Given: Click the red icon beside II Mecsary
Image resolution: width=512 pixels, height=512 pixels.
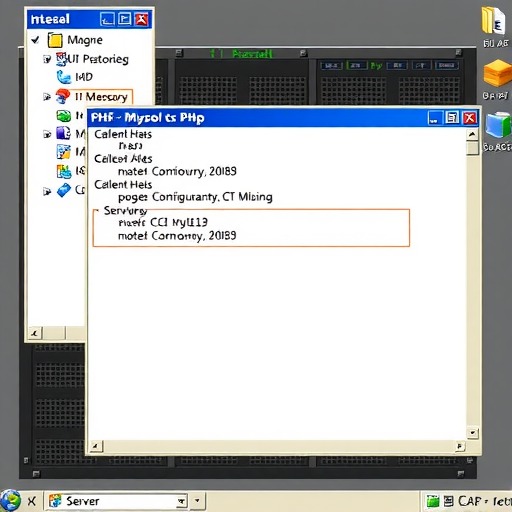Looking at the screenshot, I should (63, 97).
